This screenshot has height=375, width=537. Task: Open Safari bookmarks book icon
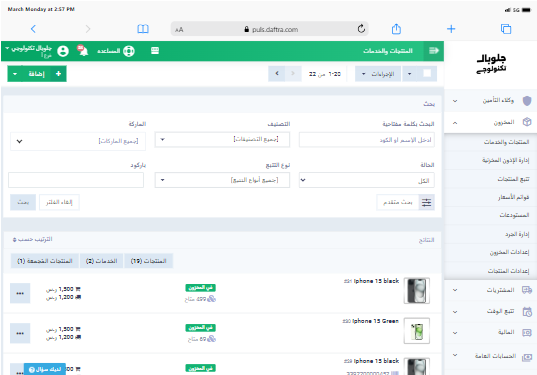[x=143, y=29]
